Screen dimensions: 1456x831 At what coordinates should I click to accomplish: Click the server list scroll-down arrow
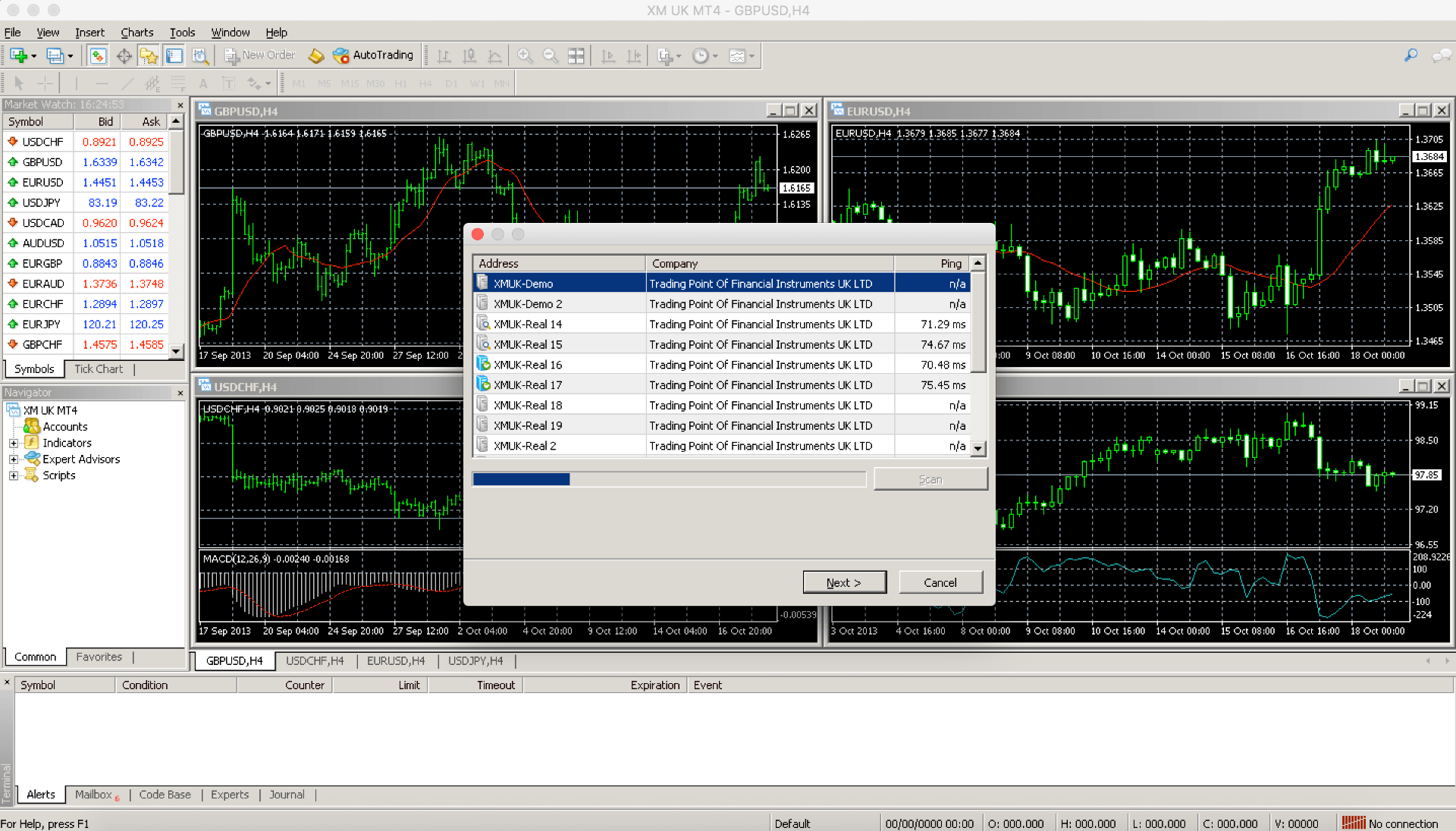pos(978,448)
